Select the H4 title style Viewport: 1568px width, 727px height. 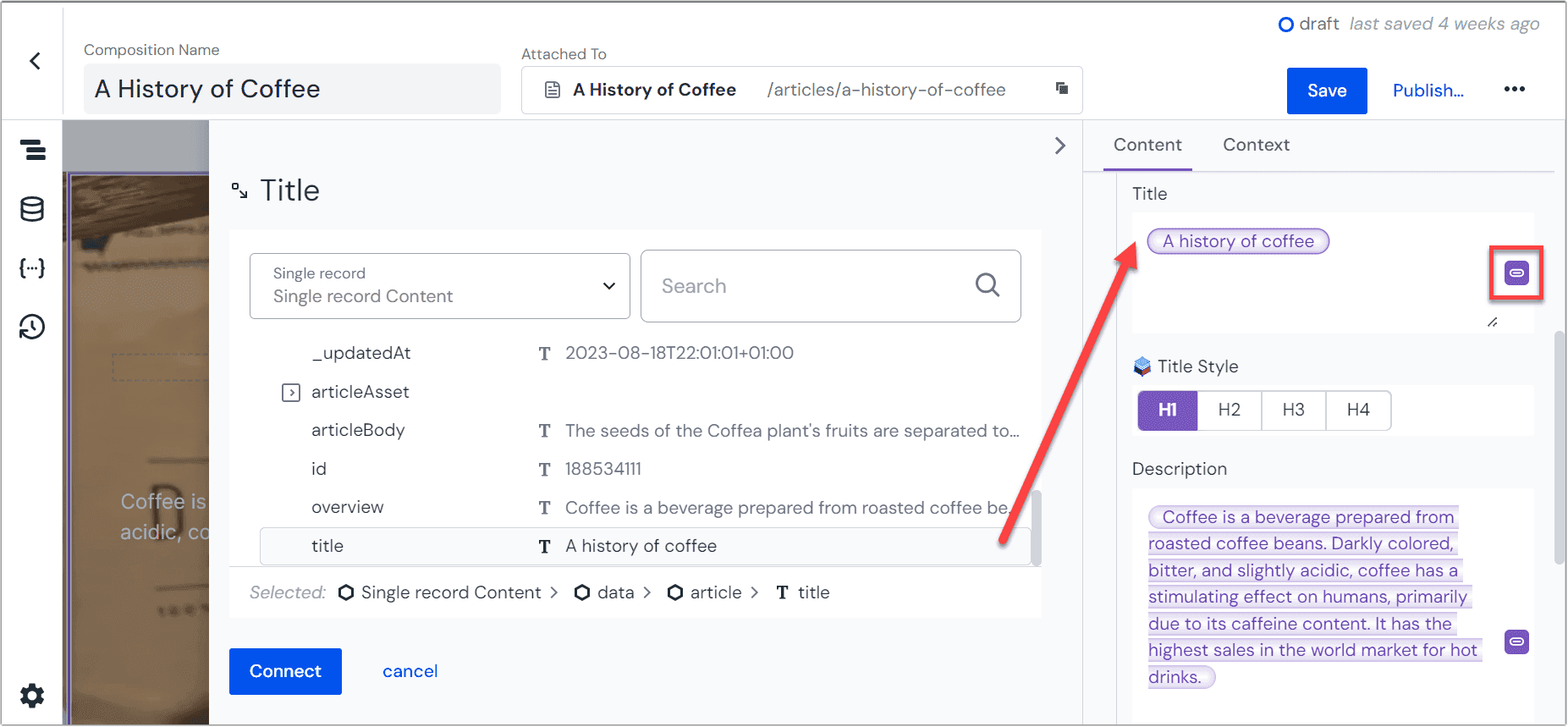(1358, 410)
